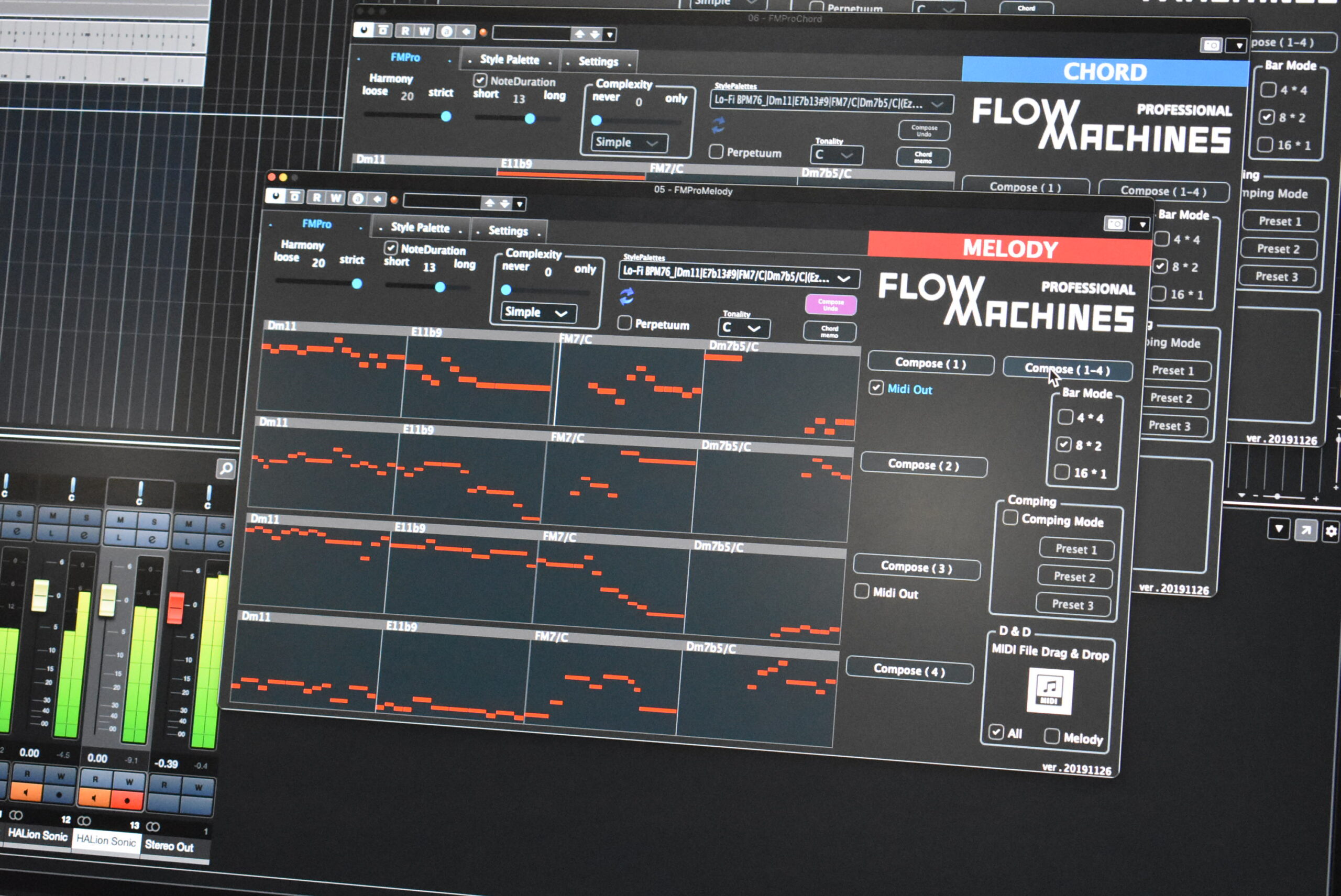The width and height of the screenshot is (1341, 896).
Task: Select the 4 * 4 Bar Mode in the Melody window
Action: click(1065, 416)
